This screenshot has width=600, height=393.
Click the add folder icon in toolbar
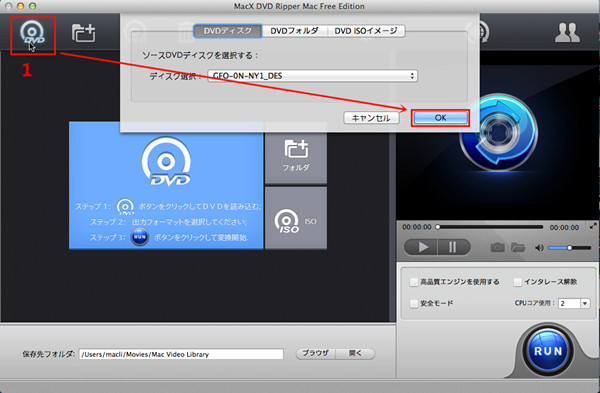pos(83,33)
